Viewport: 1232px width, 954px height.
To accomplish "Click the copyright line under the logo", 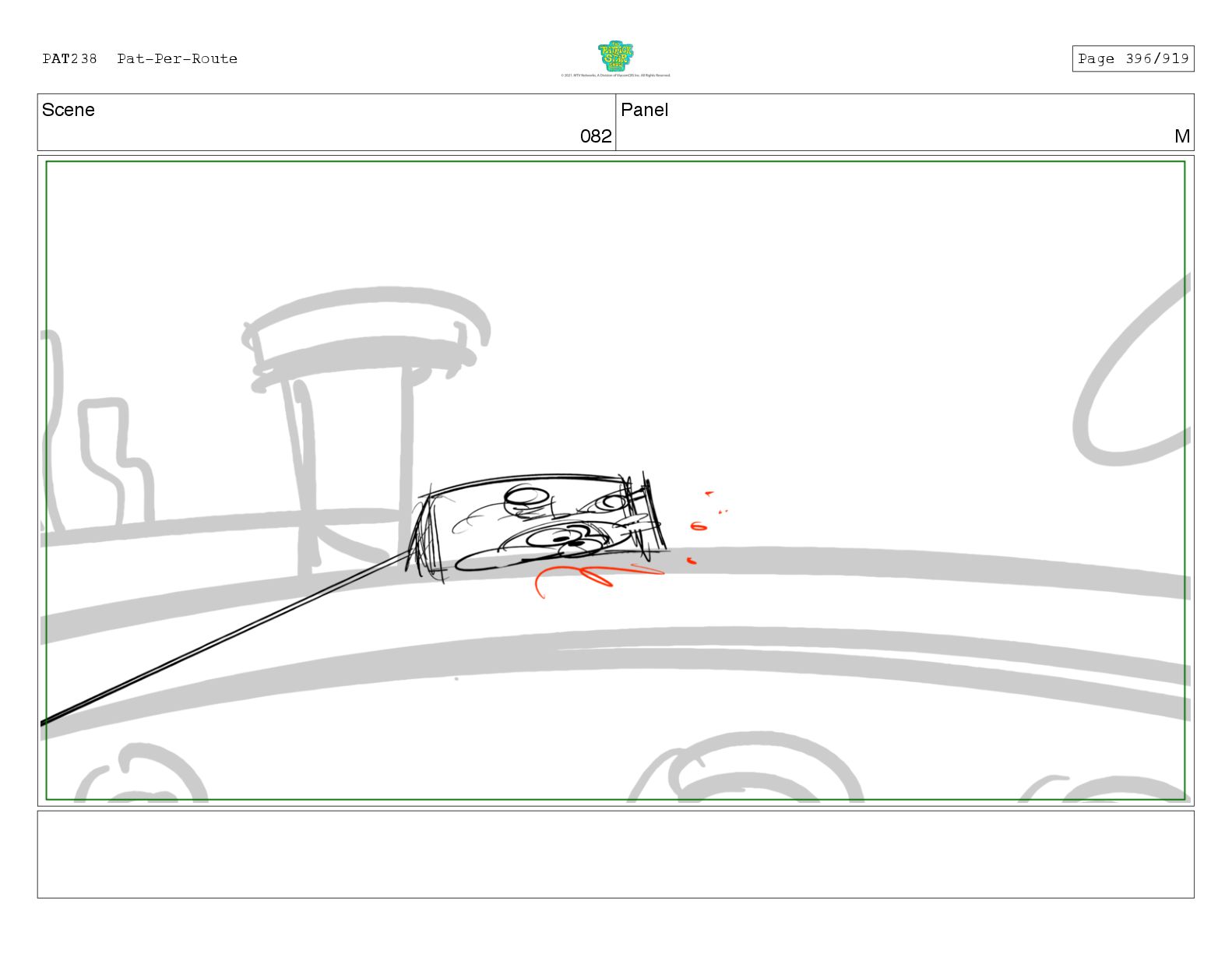I will click(x=615, y=76).
